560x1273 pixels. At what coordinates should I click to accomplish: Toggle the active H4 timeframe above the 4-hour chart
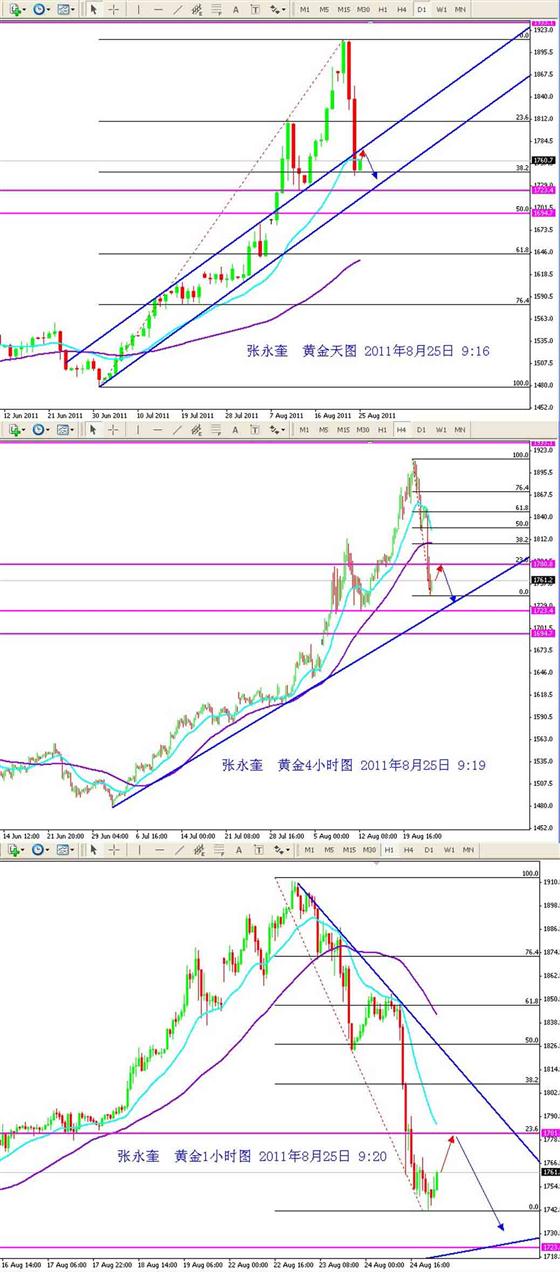(402, 429)
